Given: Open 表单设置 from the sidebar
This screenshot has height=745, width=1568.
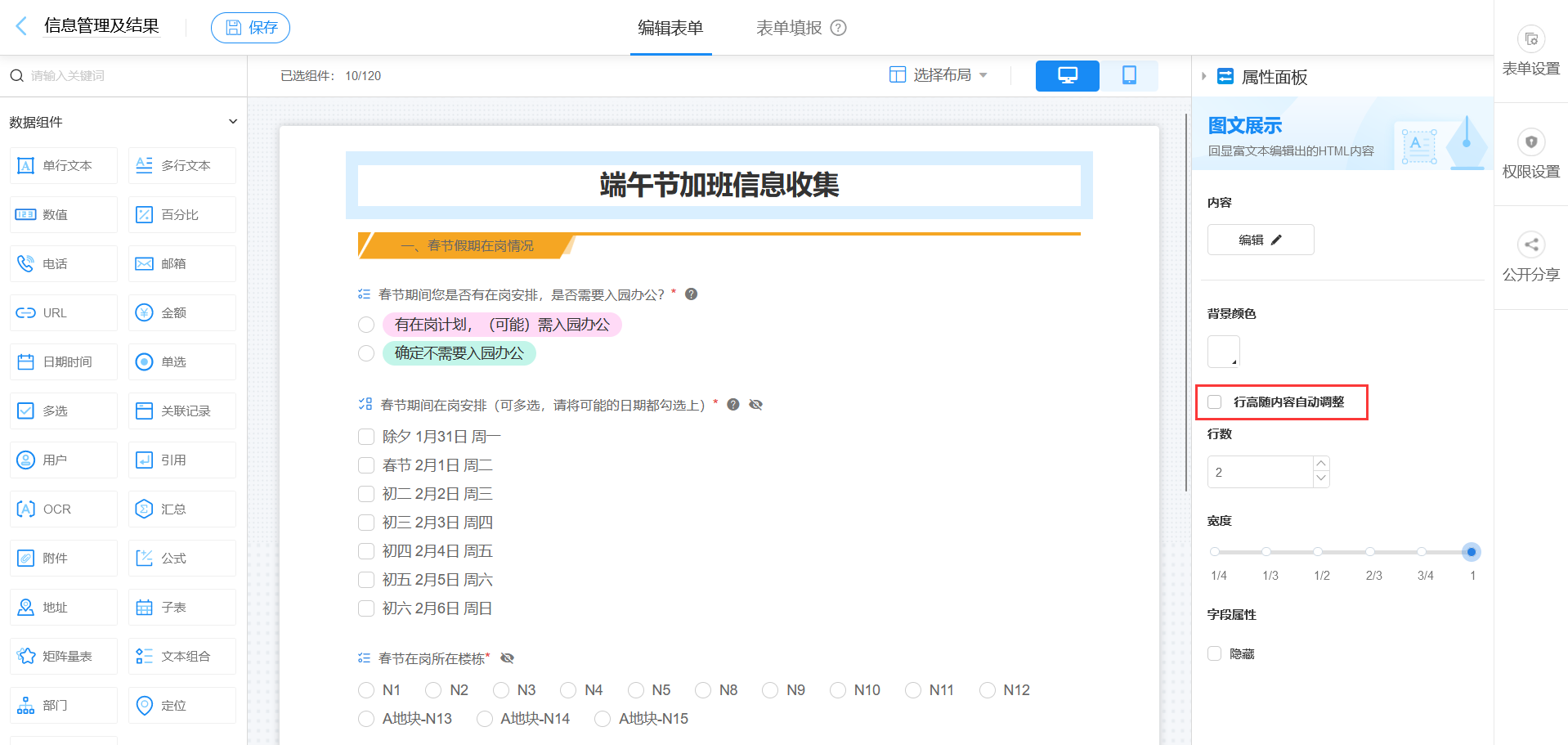Looking at the screenshot, I should tap(1530, 51).
